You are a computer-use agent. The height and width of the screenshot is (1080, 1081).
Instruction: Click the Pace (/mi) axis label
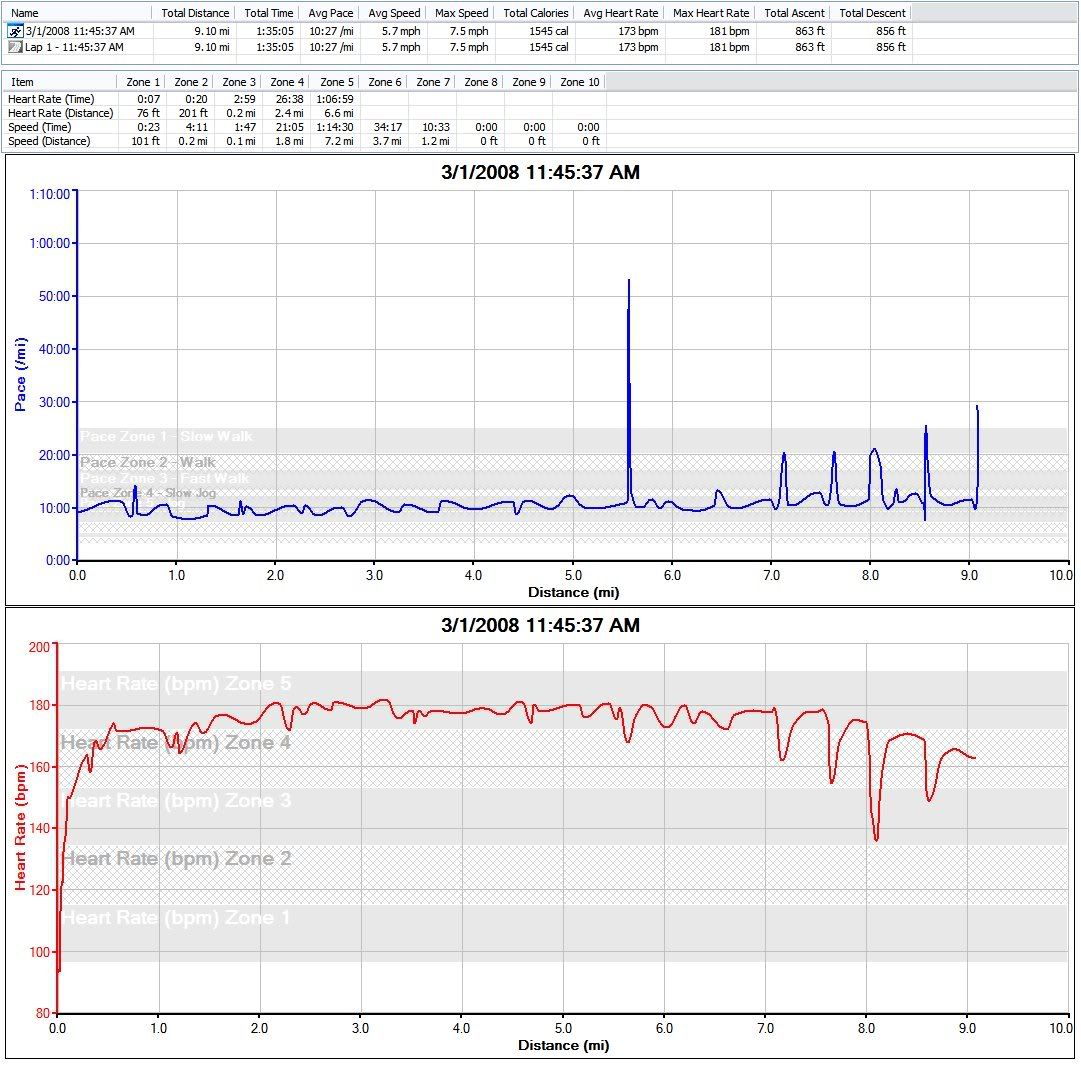[20, 376]
